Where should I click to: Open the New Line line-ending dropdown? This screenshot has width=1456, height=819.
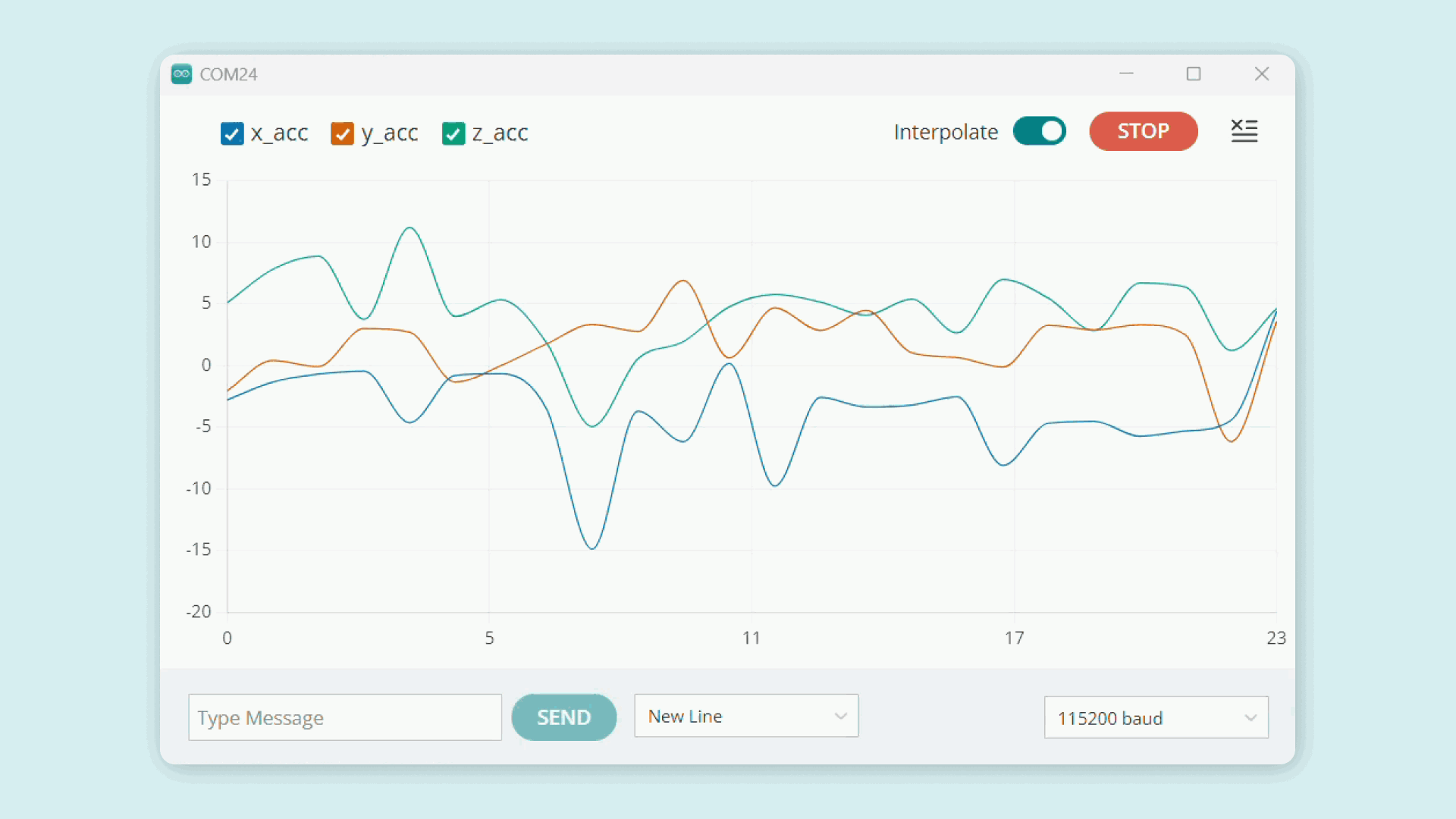745,716
